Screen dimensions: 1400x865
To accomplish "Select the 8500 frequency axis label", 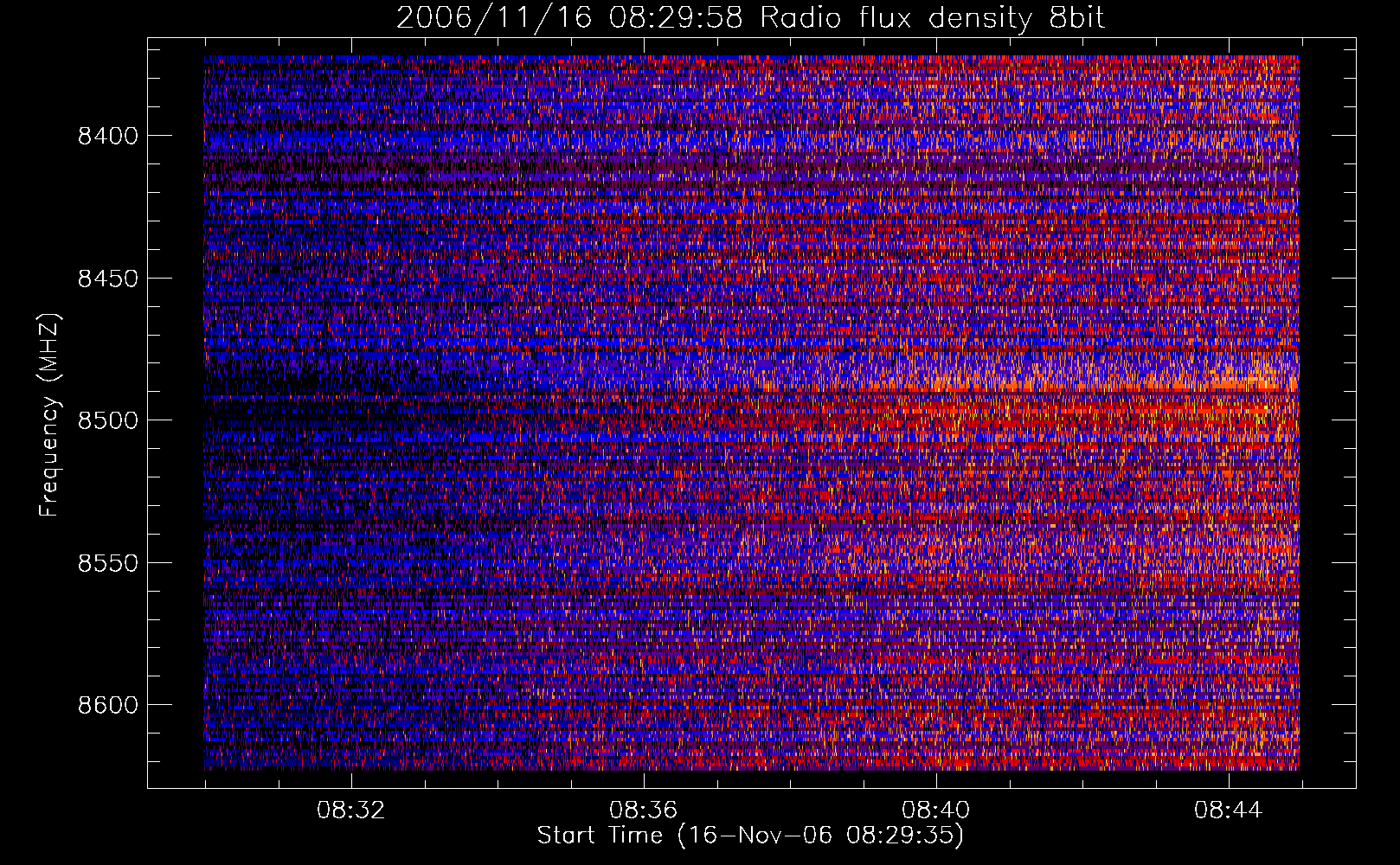I will tap(108, 420).
